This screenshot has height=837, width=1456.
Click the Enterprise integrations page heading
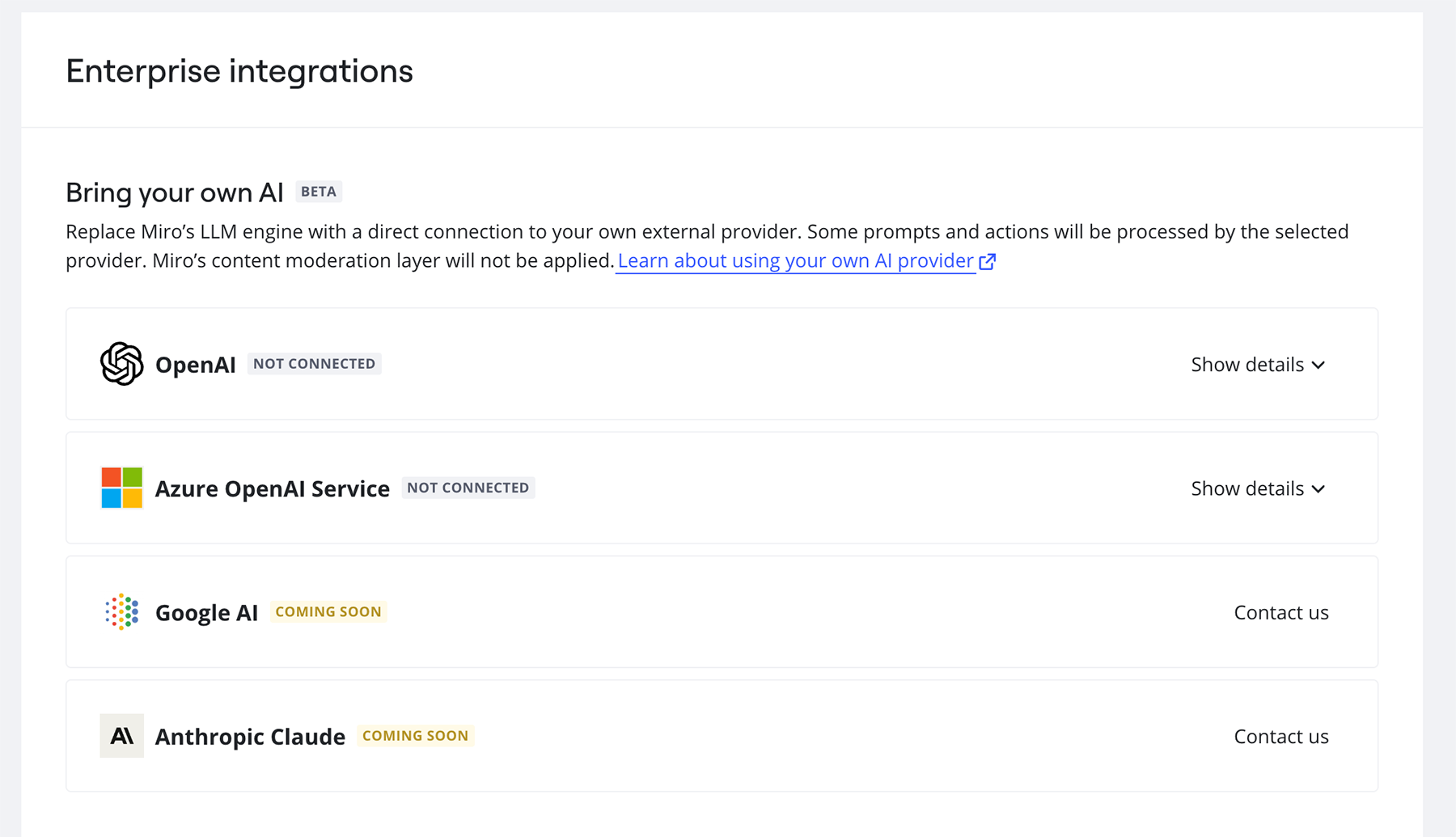[x=239, y=71]
